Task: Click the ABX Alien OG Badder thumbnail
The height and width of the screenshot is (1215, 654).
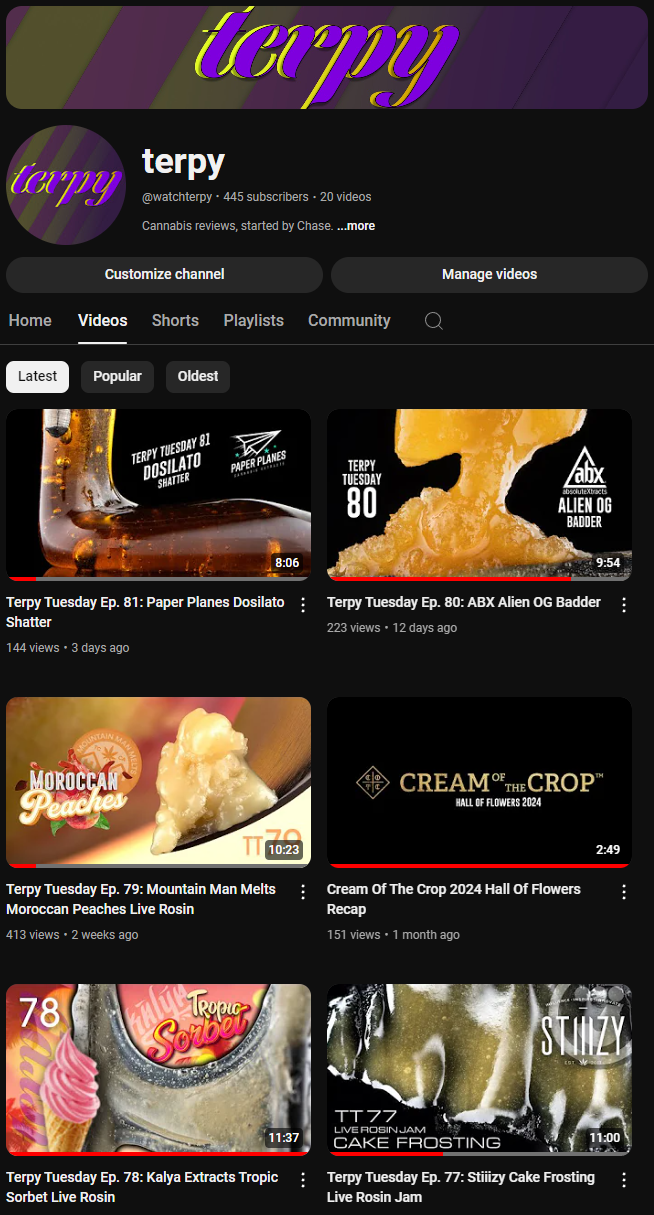Action: pos(479,495)
